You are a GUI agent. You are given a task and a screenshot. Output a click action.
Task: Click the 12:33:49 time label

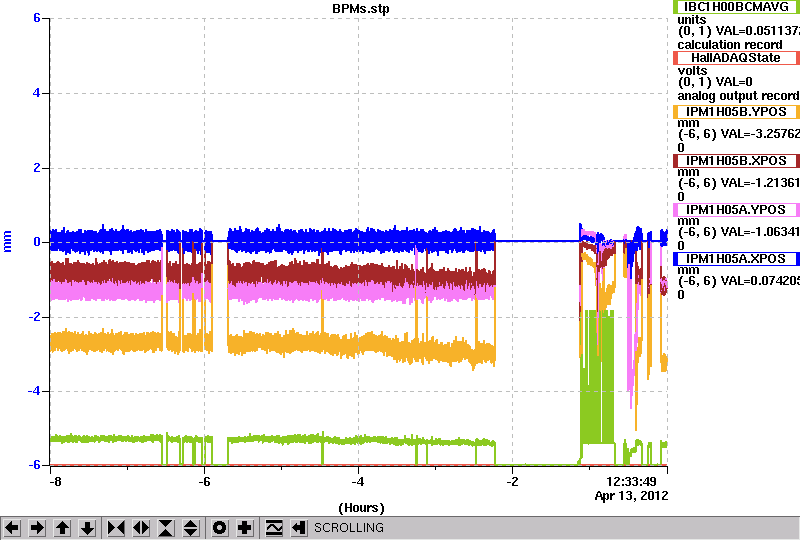point(631,482)
